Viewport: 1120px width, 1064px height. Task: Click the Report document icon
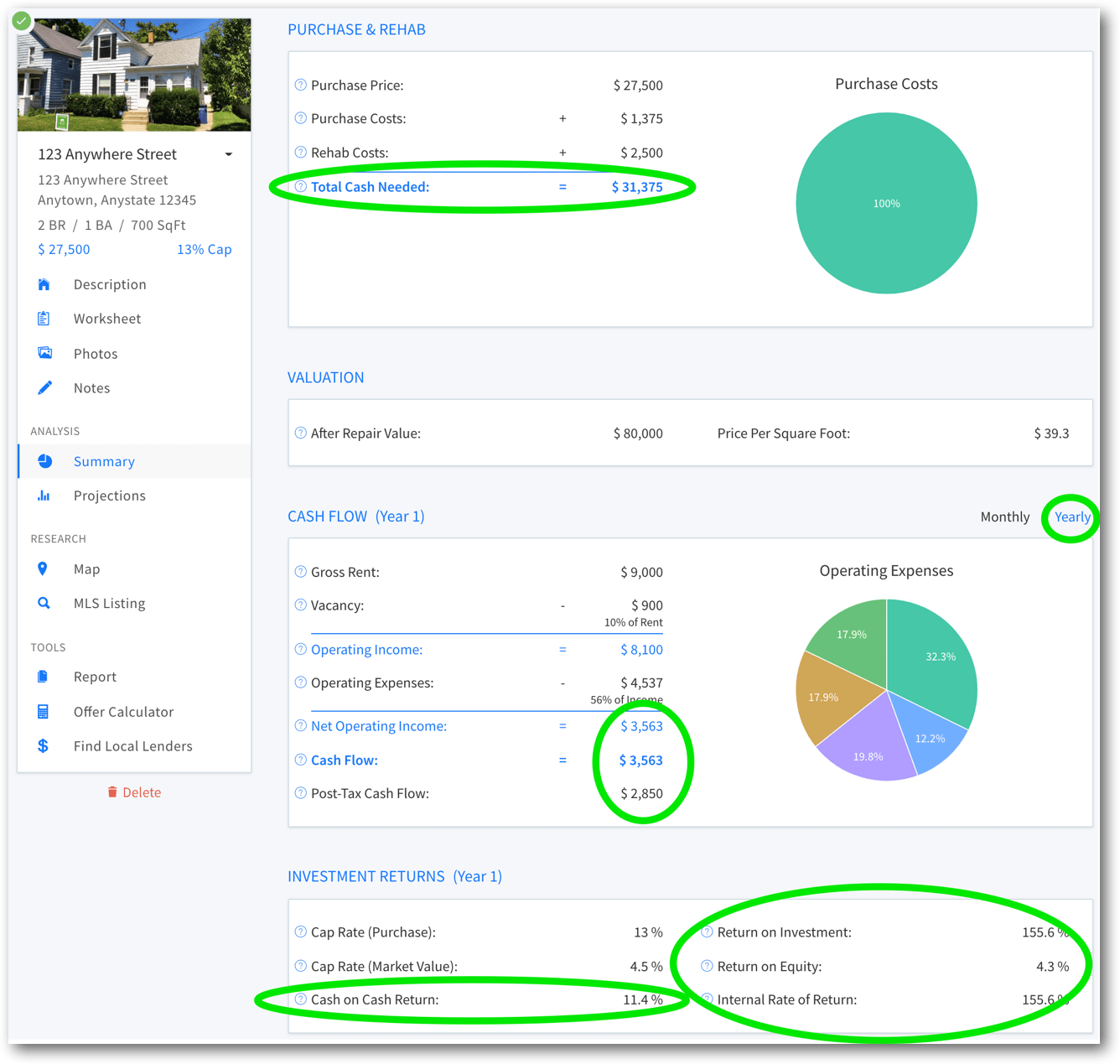click(x=43, y=677)
